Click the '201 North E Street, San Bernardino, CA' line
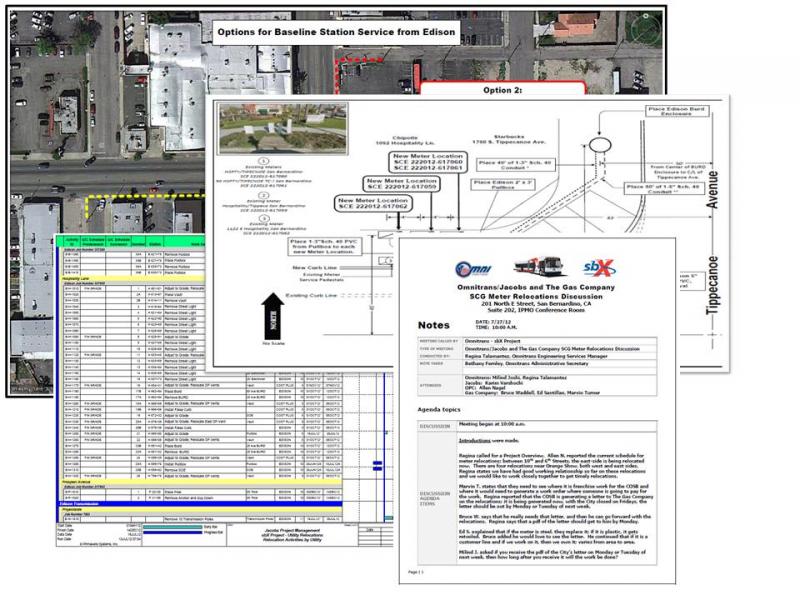800x600 pixels. (536, 304)
